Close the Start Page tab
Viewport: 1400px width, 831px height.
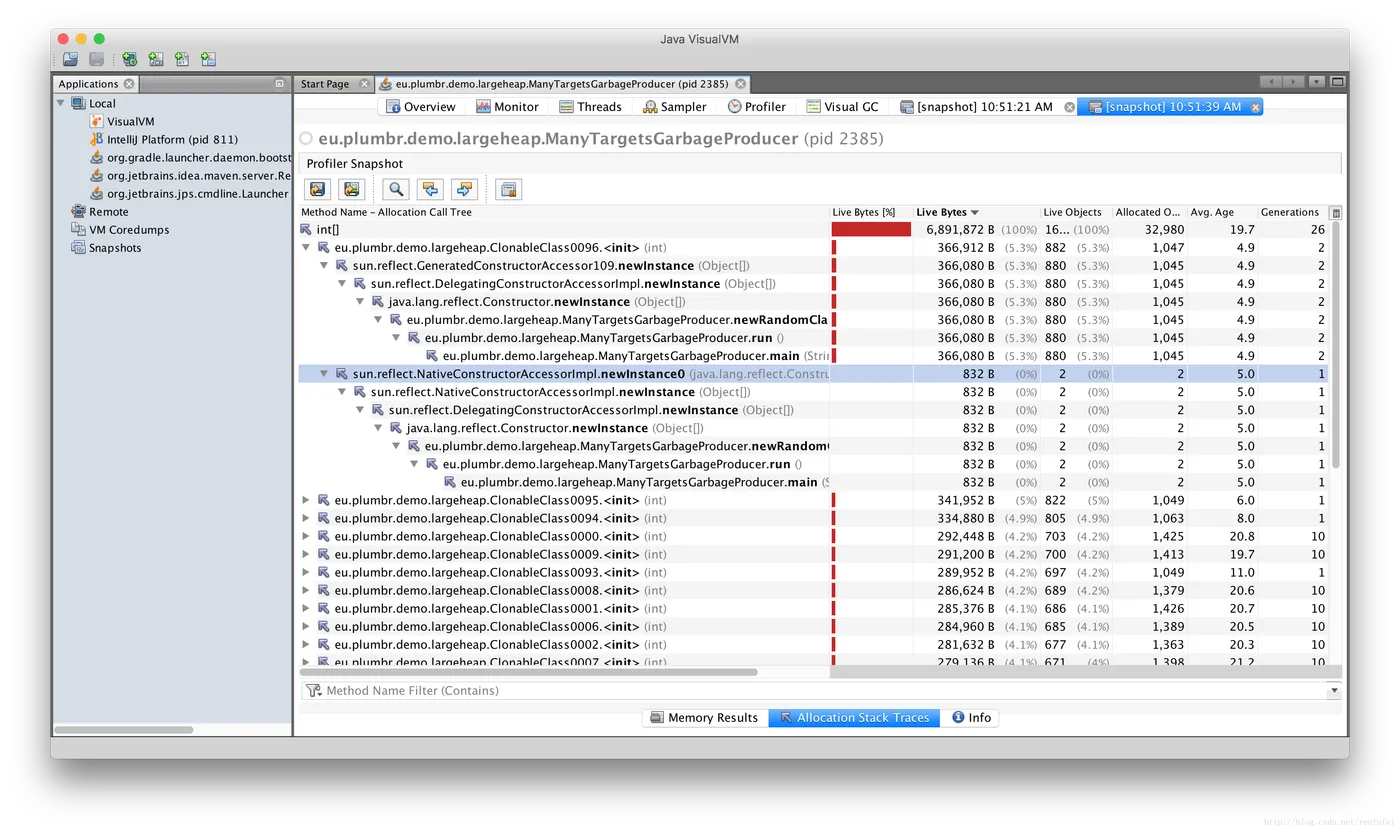coord(364,84)
